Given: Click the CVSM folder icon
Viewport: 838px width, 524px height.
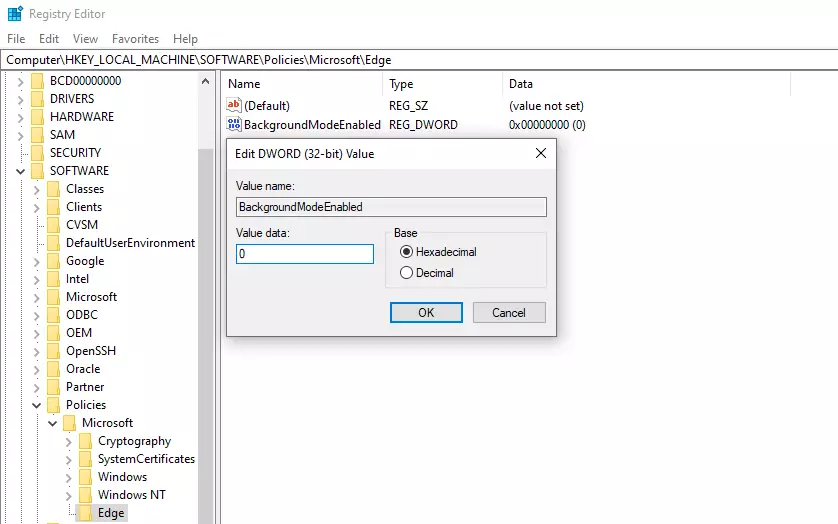Looking at the screenshot, I should [53, 225].
